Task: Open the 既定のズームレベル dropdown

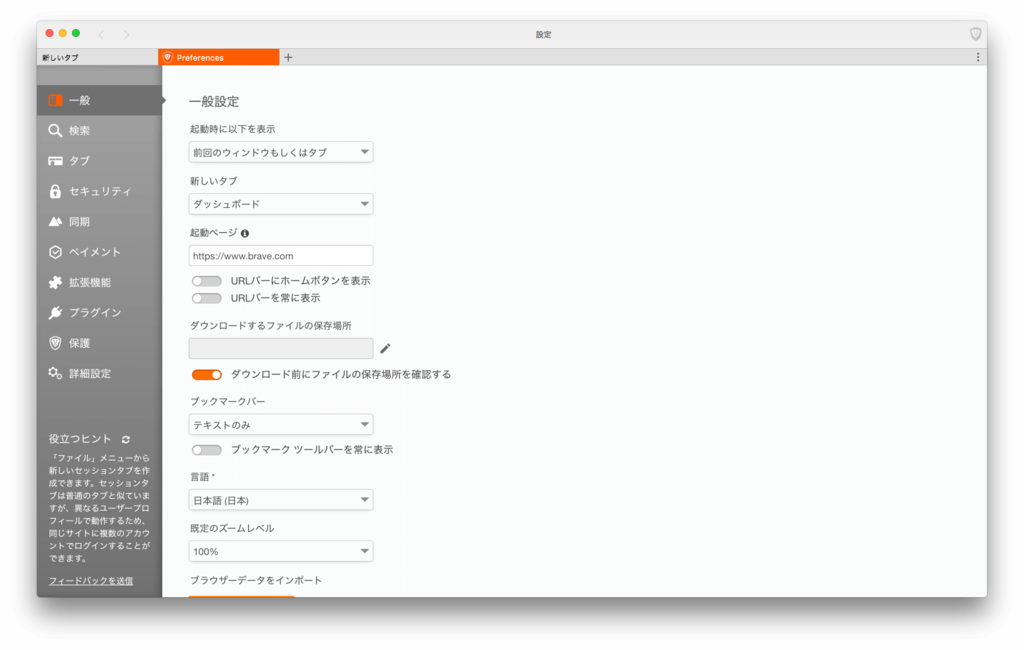Action: 280,551
